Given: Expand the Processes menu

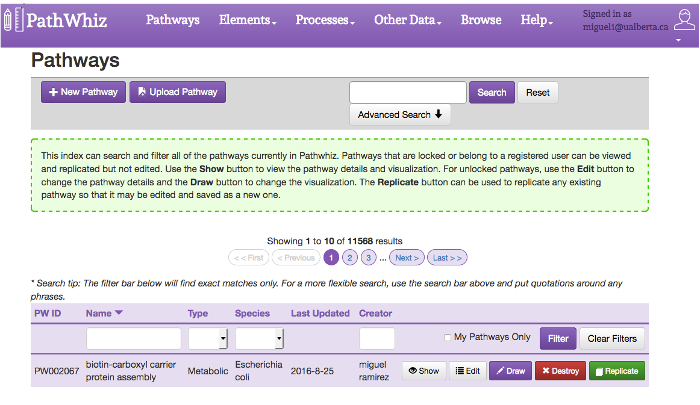Looking at the screenshot, I should 325,20.
